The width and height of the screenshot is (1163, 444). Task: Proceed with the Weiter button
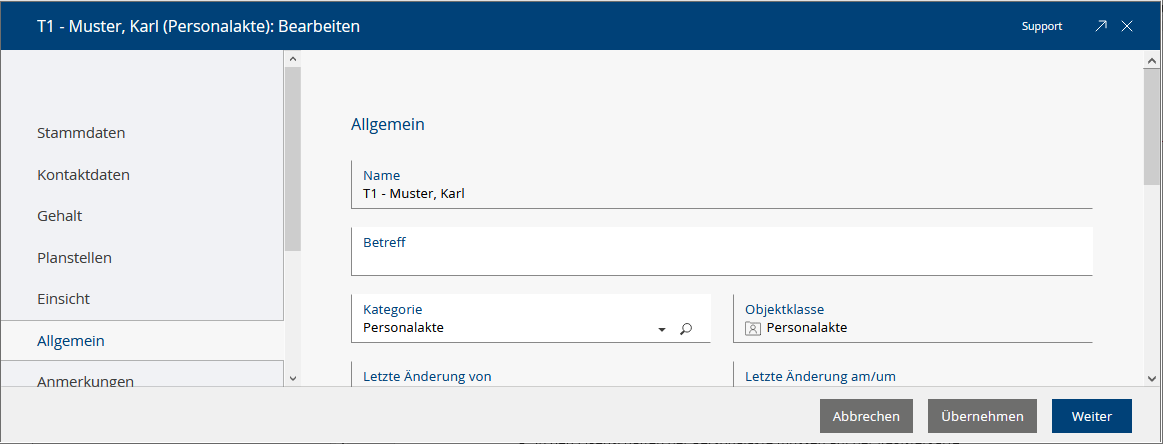pos(1092,416)
